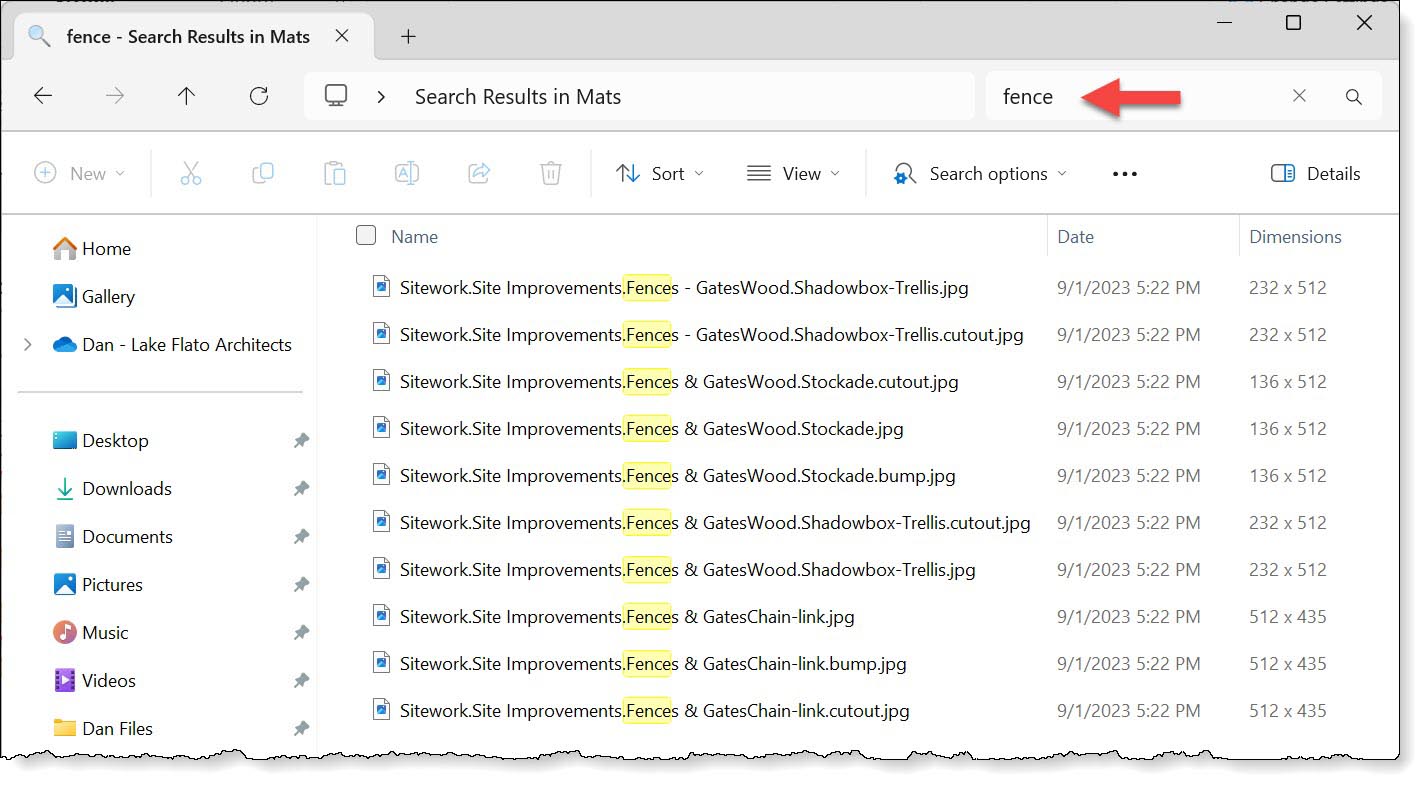Open a new File Explorer tab
1426x786 pixels.
407,35
